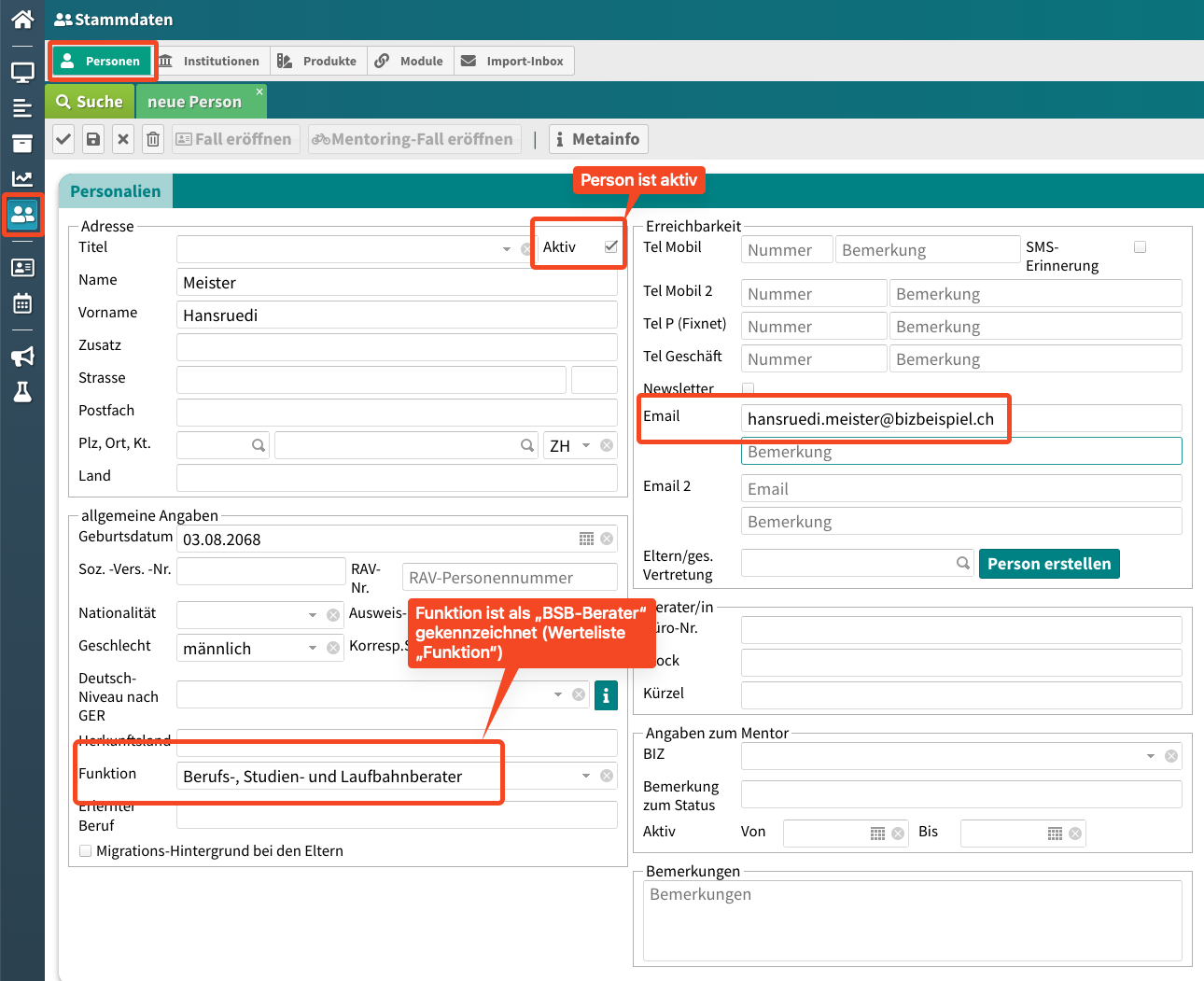
Task: Open the ID card icon in sidebar
Action: click(x=22, y=268)
